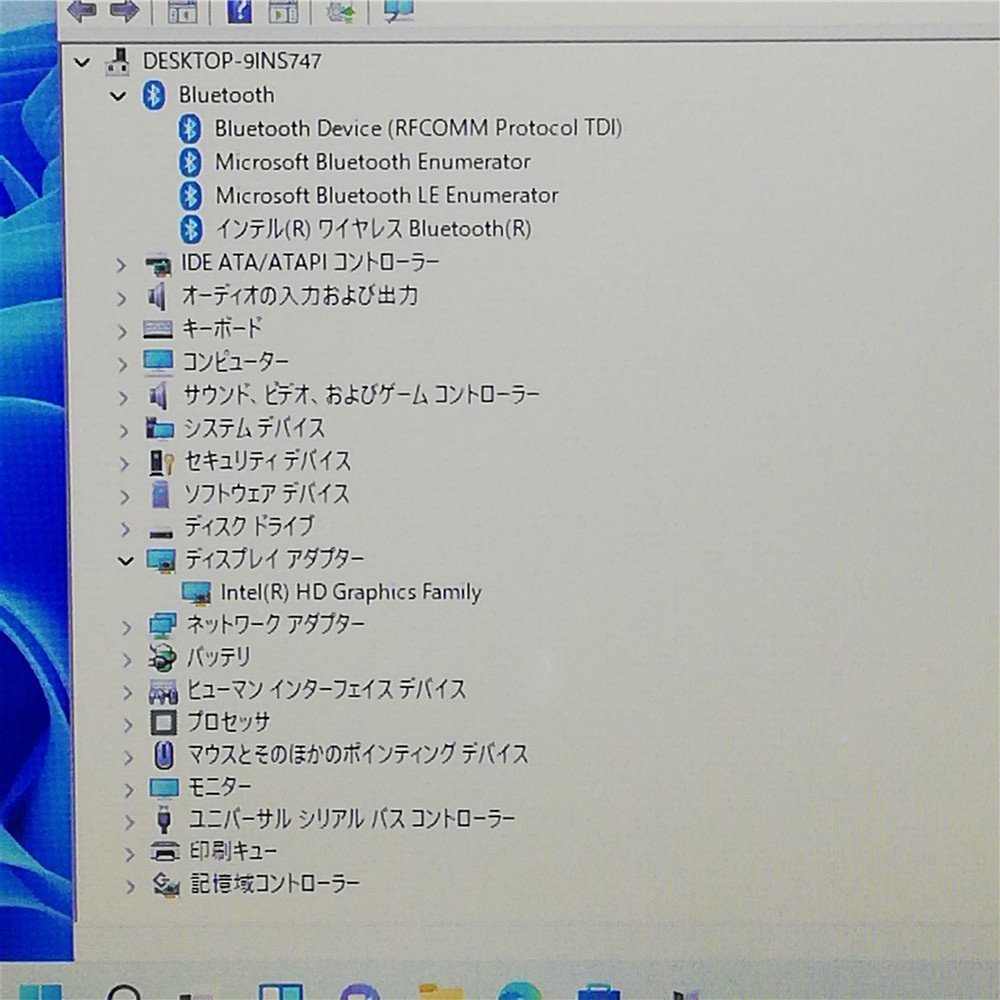This screenshot has height=1000, width=1000.
Task: Expand システム デバイス
Action: [x=124, y=430]
